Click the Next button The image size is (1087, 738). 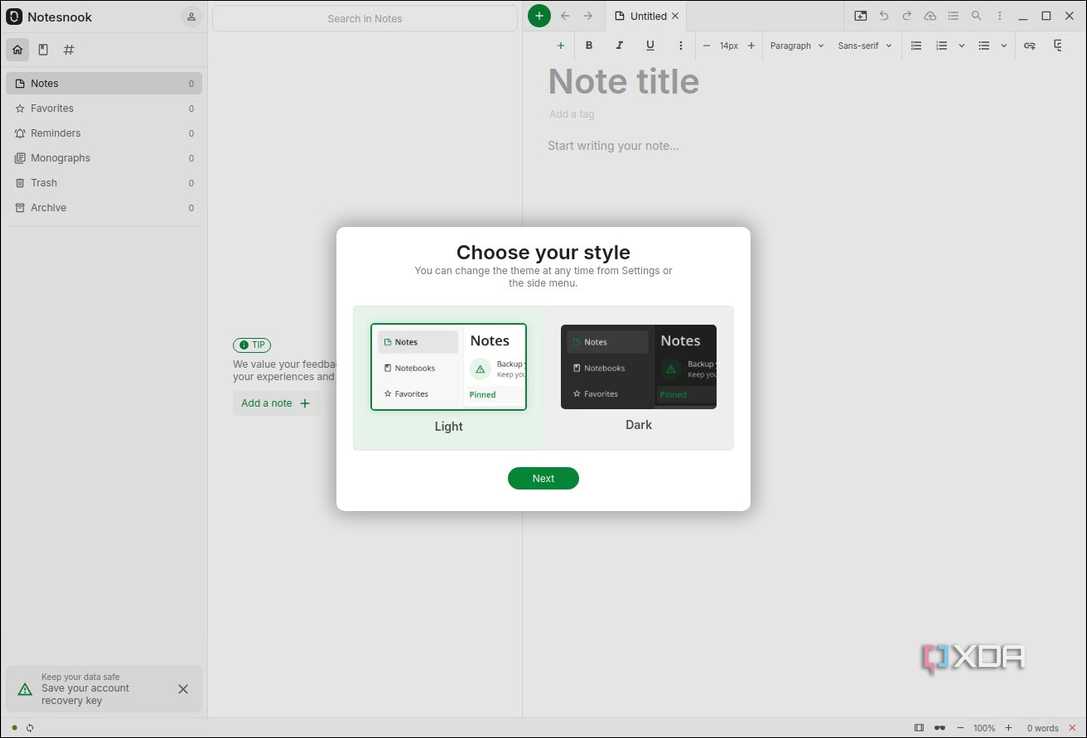click(x=543, y=478)
